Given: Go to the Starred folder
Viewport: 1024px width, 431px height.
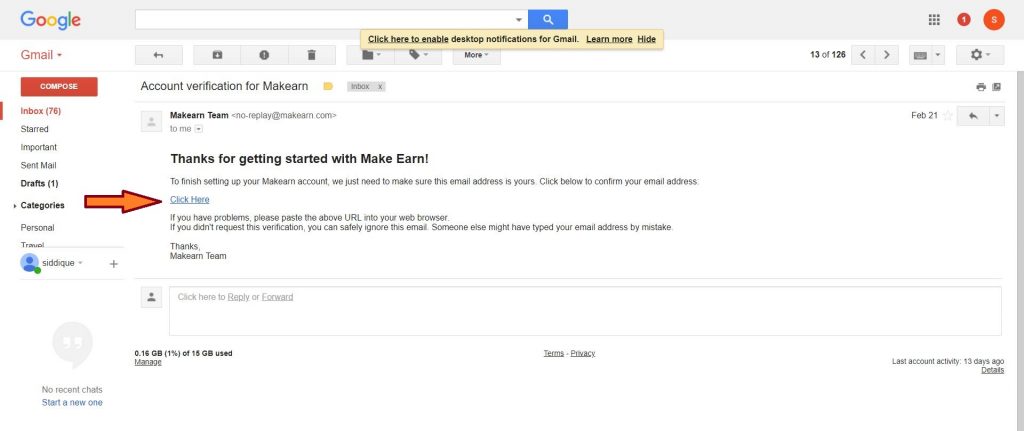Looking at the screenshot, I should click(x=34, y=129).
